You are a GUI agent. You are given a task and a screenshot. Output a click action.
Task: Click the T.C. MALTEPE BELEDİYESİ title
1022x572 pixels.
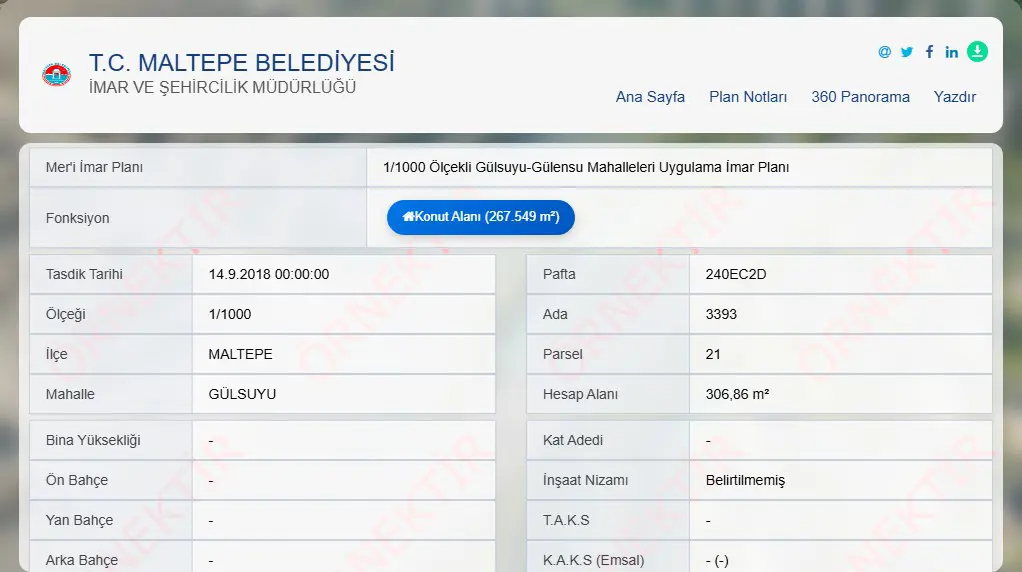pos(242,63)
